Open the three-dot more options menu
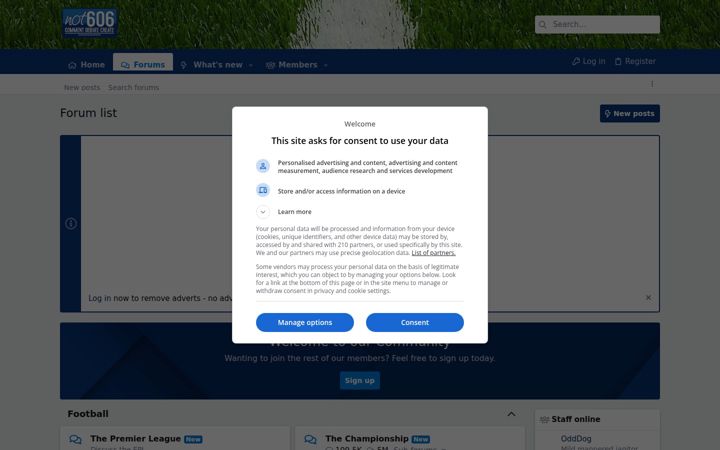Image resolution: width=720 pixels, height=450 pixels. (x=652, y=84)
